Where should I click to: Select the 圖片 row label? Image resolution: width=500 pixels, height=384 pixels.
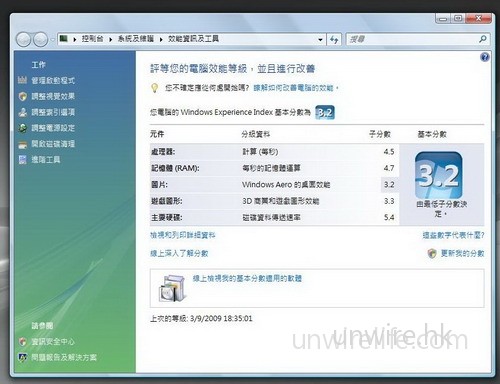pyautogui.click(x=159, y=185)
